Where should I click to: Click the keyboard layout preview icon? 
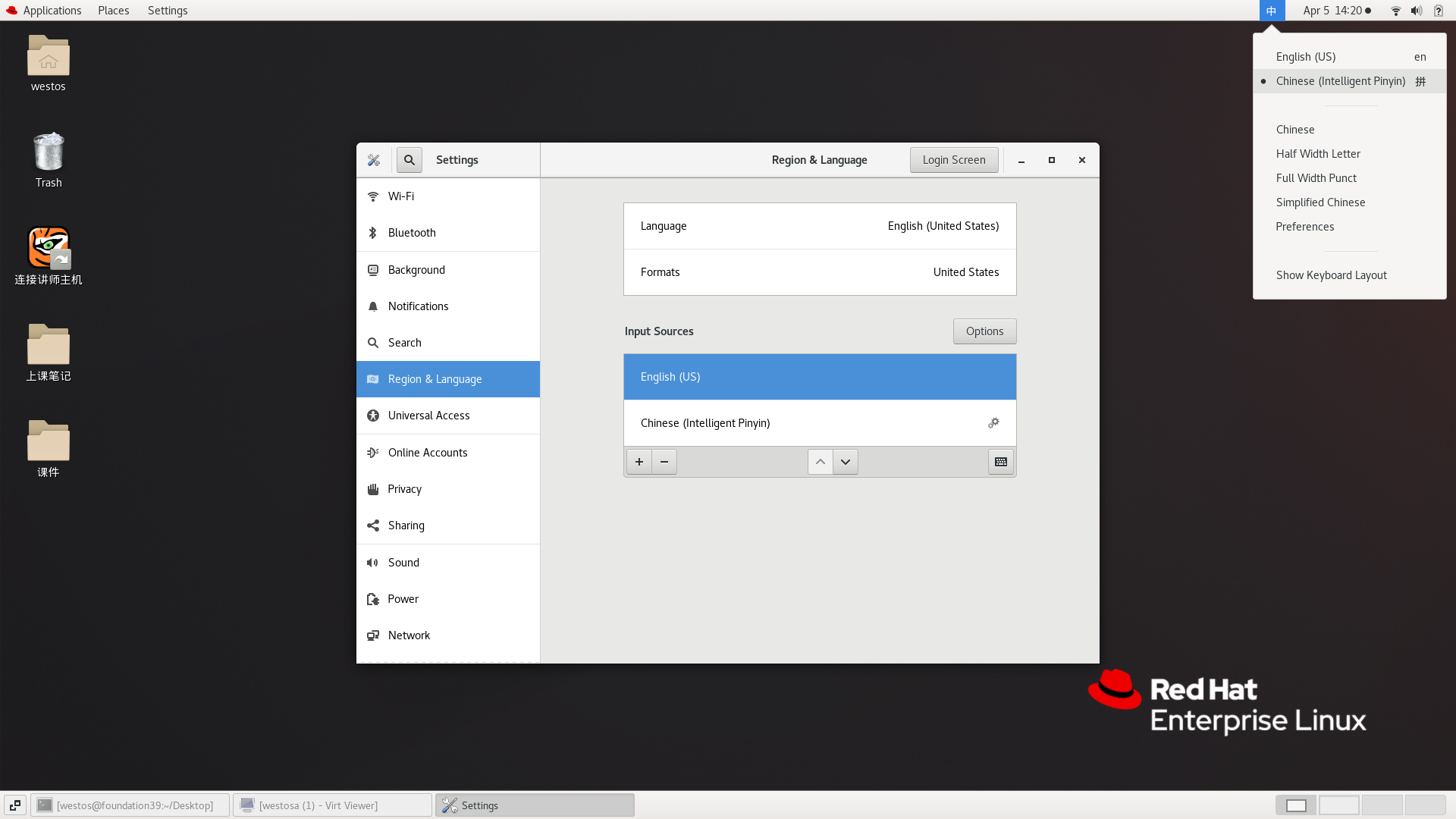[x=1001, y=461]
